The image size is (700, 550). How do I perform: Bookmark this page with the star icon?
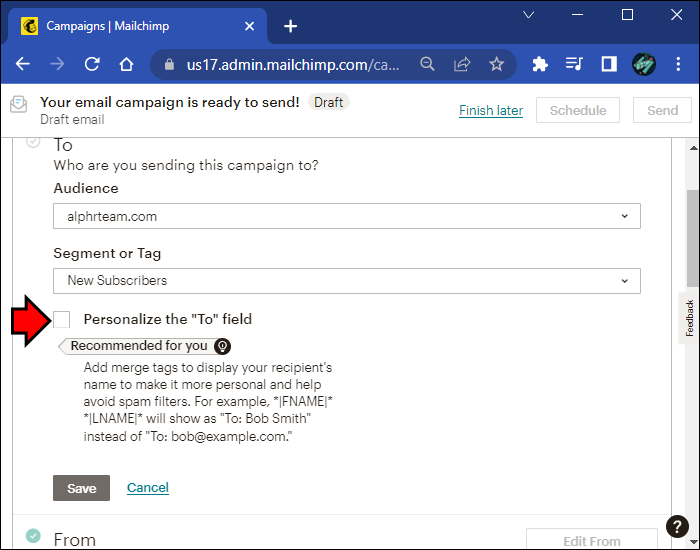496,64
